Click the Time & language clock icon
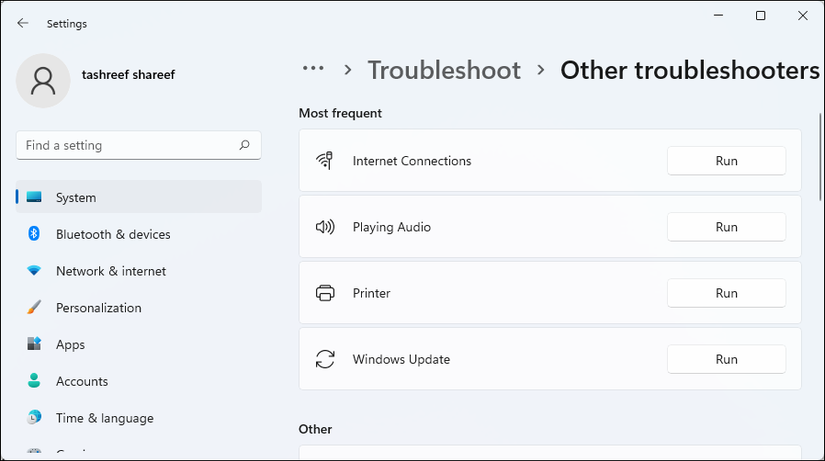Screen dimensions: 825x461 pyautogui.click(x=34, y=417)
